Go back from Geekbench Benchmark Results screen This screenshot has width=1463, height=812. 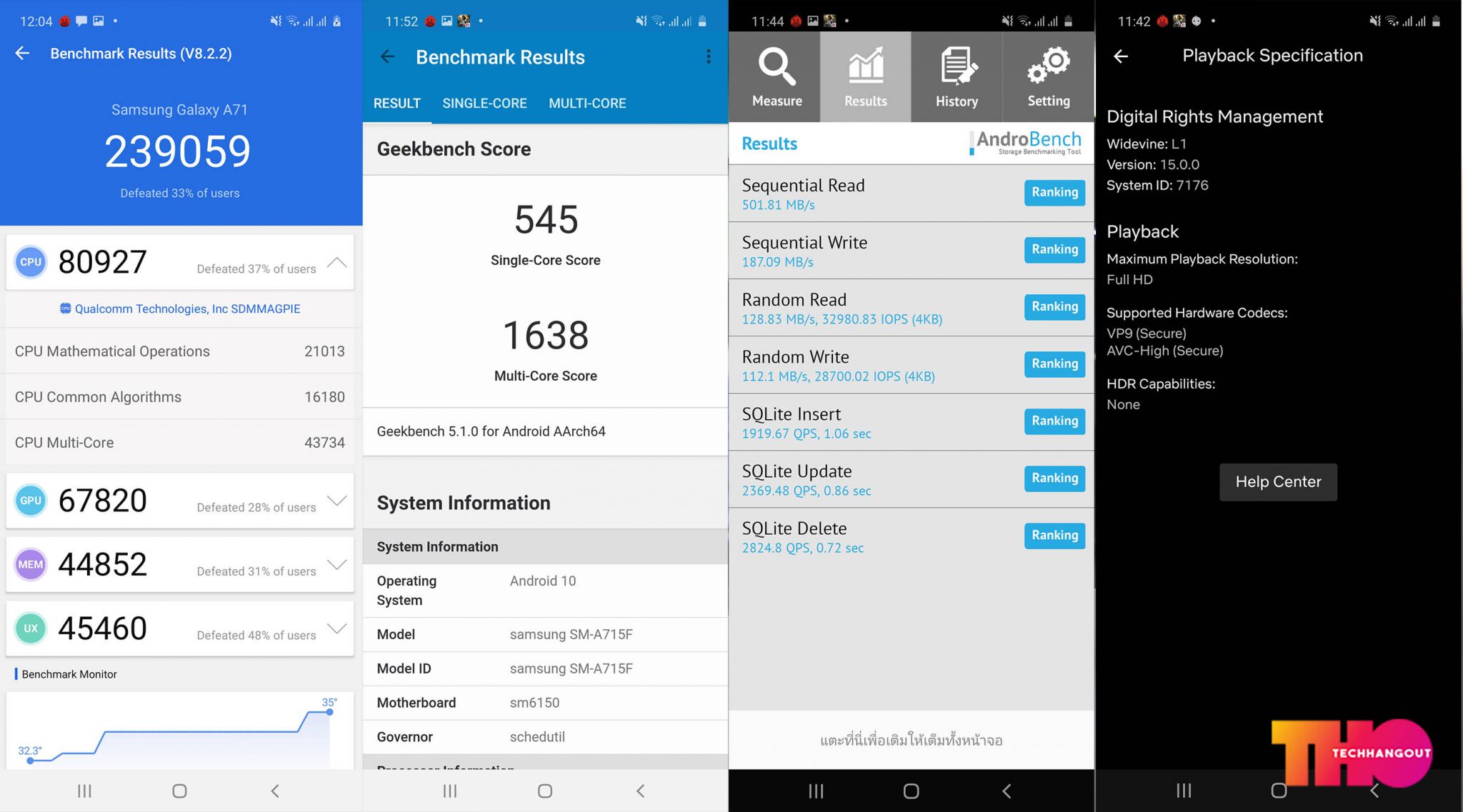pyautogui.click(x=387, y=57)
